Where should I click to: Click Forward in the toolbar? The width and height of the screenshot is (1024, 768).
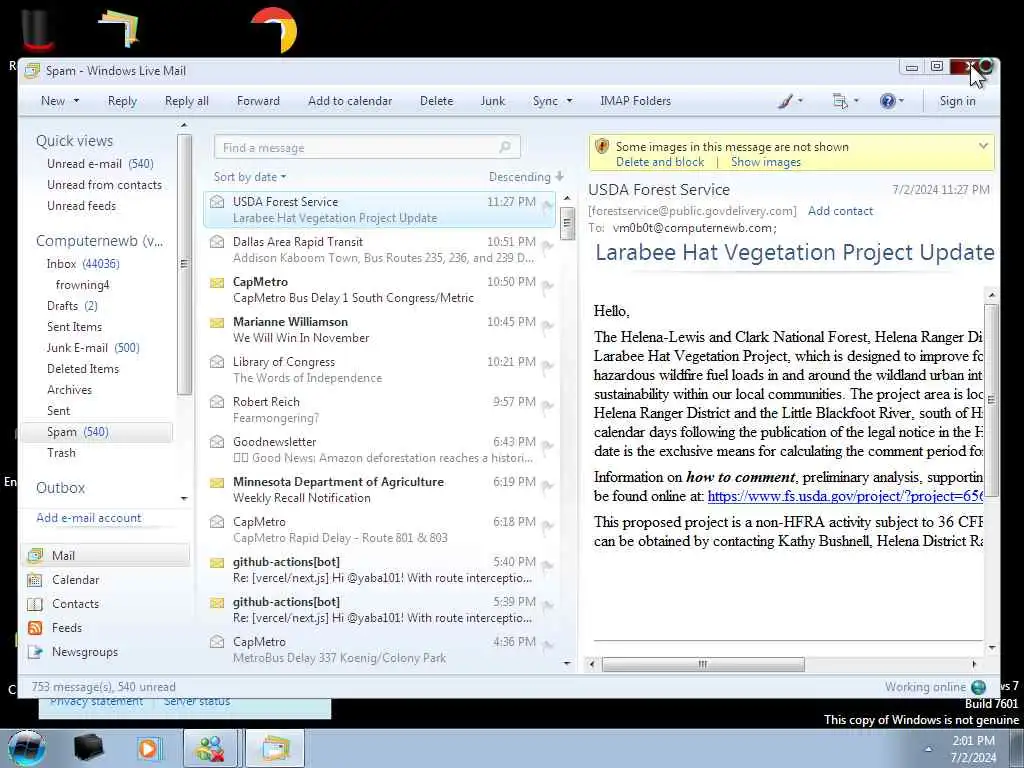pyautogui.click(x=258, y=101)
